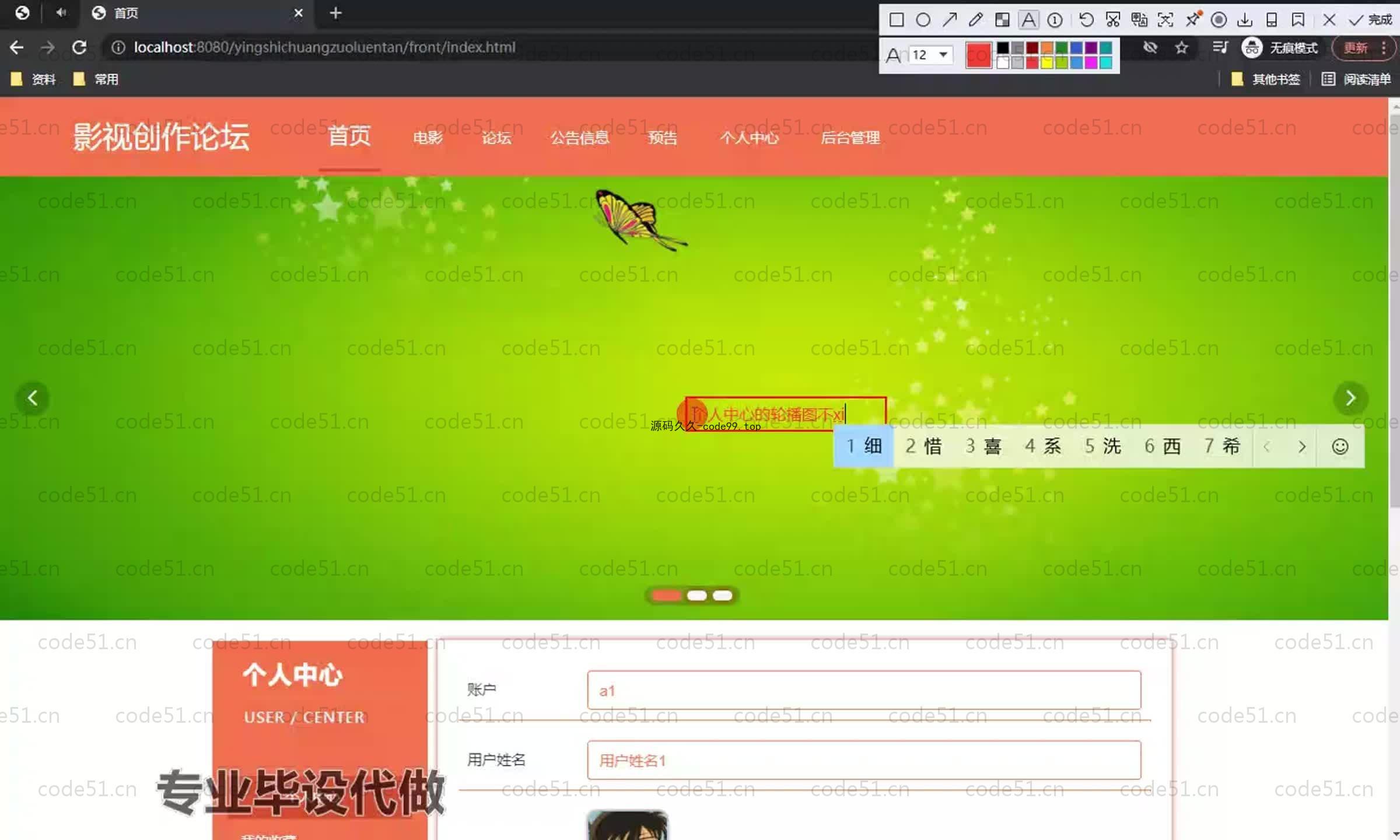The width and height of the screenshot is (1400, 840).
Task: Open the Chrome three-dot menu
Action: click(1384, 47)
